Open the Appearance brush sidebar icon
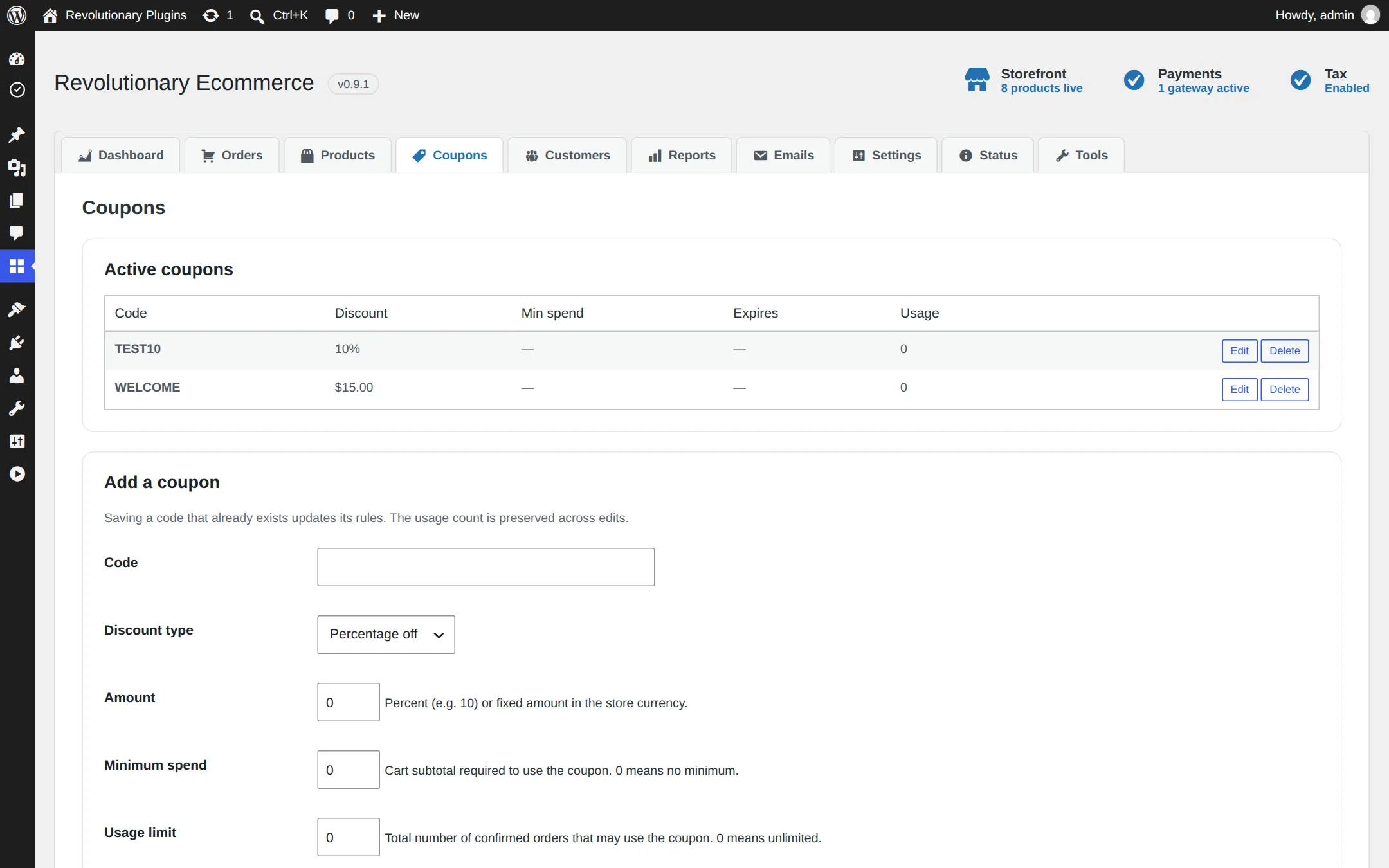 (x=17, y=309)
